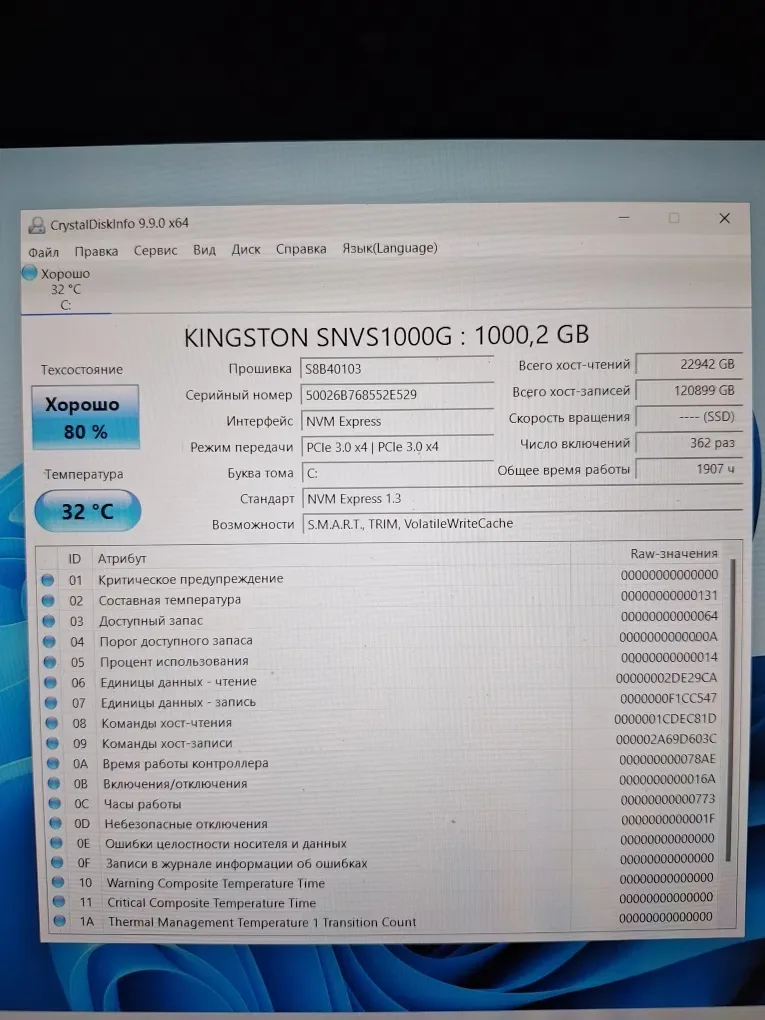Select raw value 00000002DE29CA
The height and width of the screenshot is (1020, 765).
click(x=666, y=678)
